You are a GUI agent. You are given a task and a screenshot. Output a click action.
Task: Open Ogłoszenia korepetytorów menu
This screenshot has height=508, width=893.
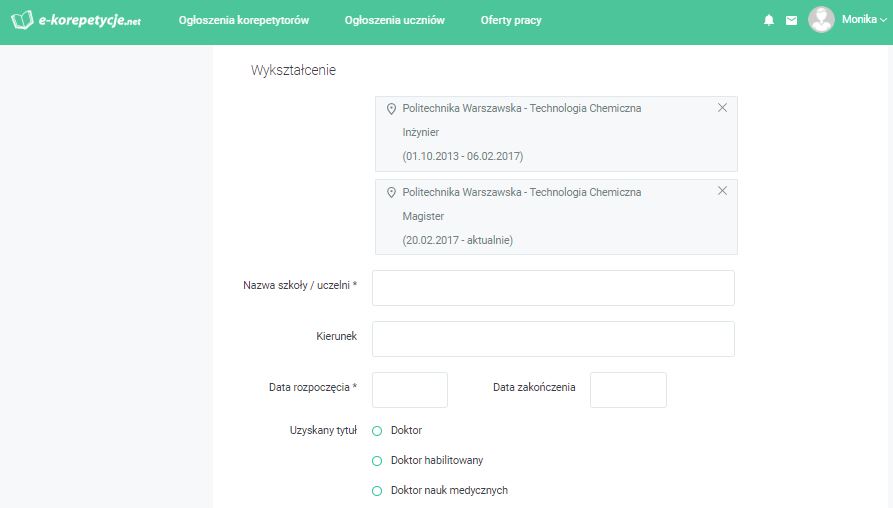point(243,20)
